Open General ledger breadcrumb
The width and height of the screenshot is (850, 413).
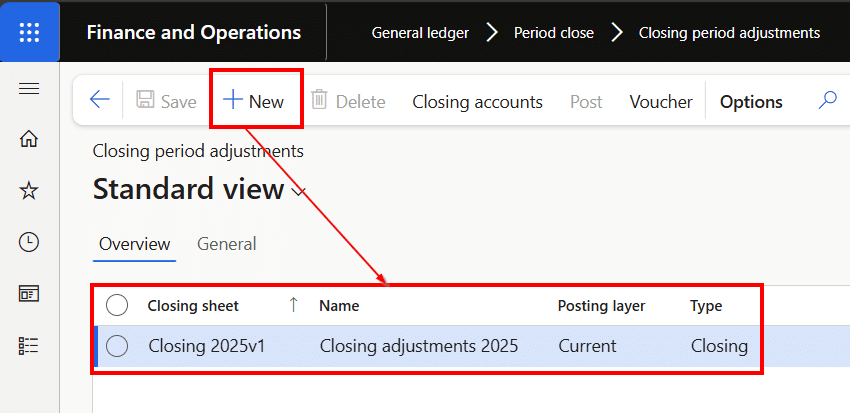tap(420, 33)
